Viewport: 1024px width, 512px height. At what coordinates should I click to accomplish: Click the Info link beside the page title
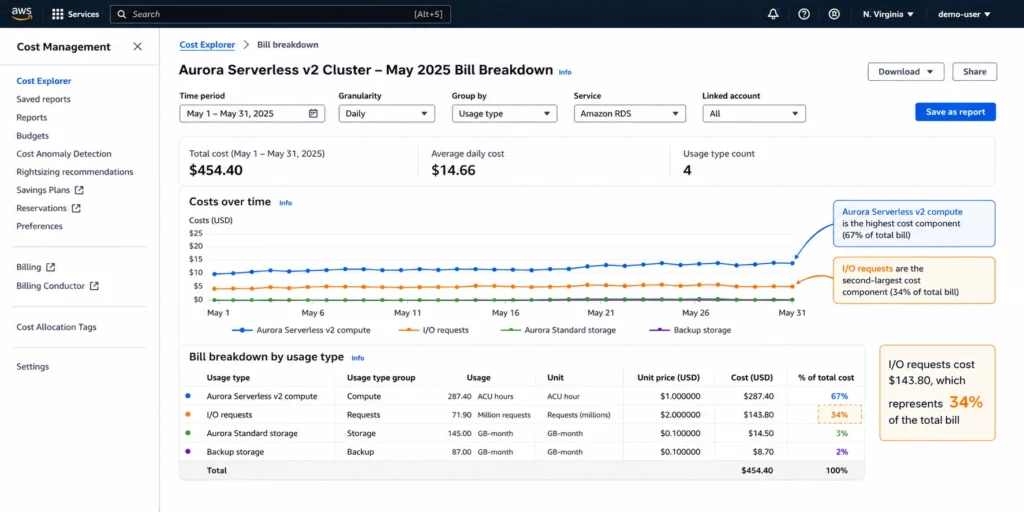click(x=565, y=72)
